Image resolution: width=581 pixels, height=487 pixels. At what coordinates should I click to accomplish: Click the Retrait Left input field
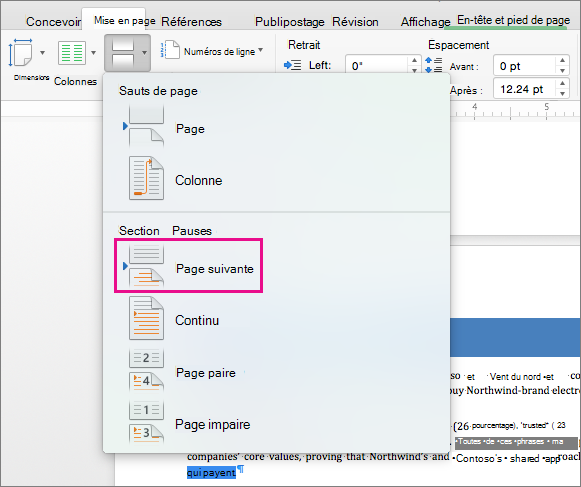pos(377,66)
